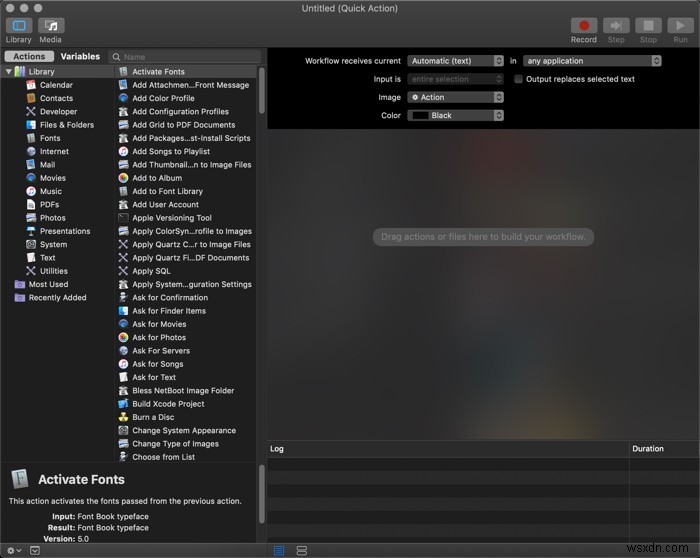Image resolution: width=700 pixels, height=558 pixels.
Task: Open the gear settings menu at bottom
Action: click(x=14, y=551)
